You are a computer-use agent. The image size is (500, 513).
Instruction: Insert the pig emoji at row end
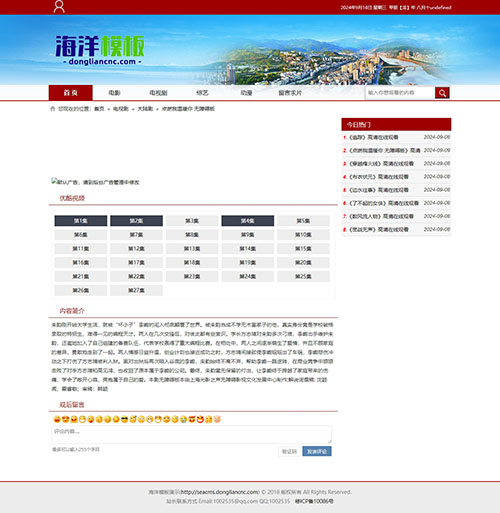click(x=217, y=419)
